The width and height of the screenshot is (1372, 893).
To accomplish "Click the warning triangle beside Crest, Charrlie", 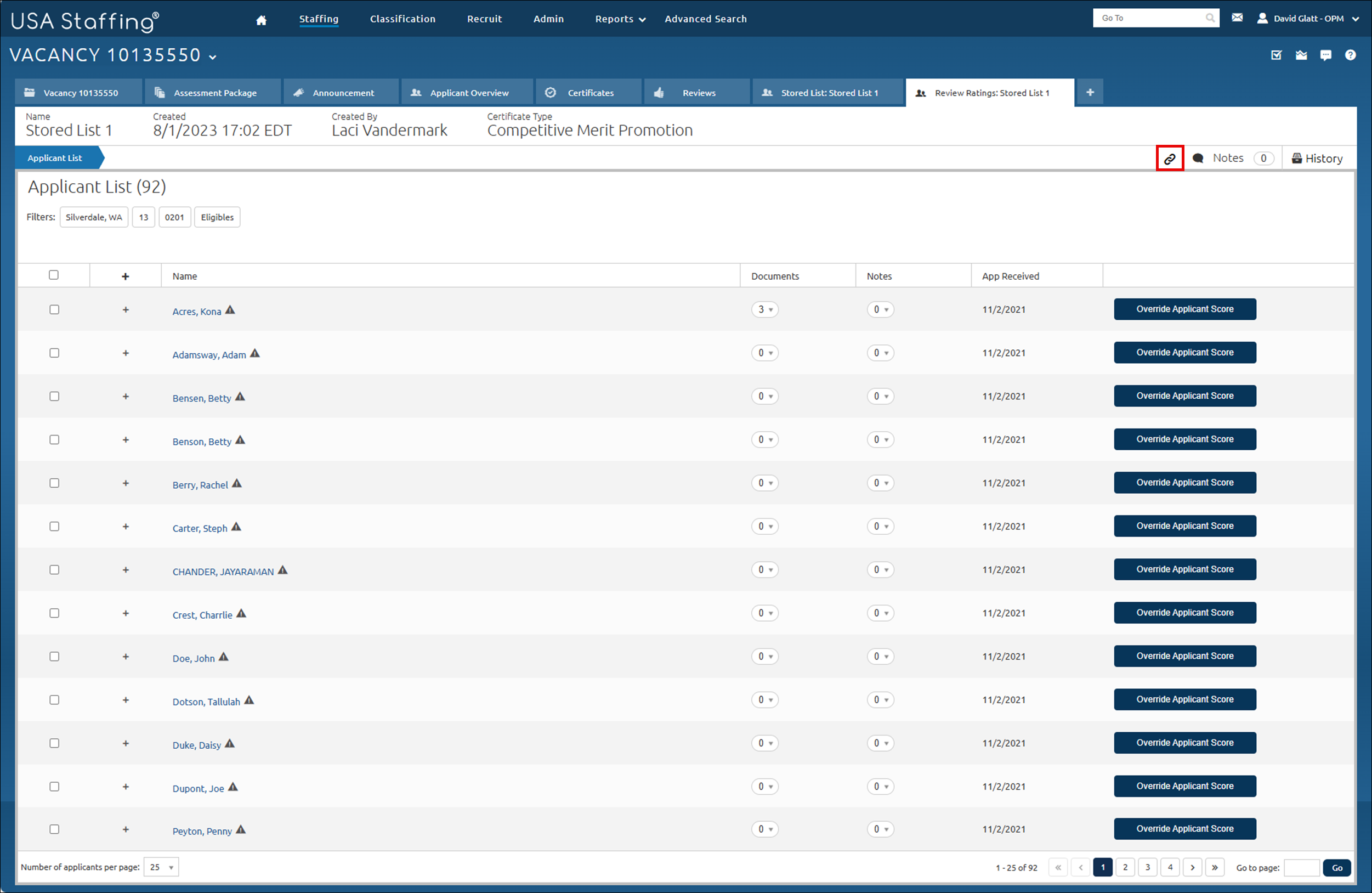I will [241, 613].
